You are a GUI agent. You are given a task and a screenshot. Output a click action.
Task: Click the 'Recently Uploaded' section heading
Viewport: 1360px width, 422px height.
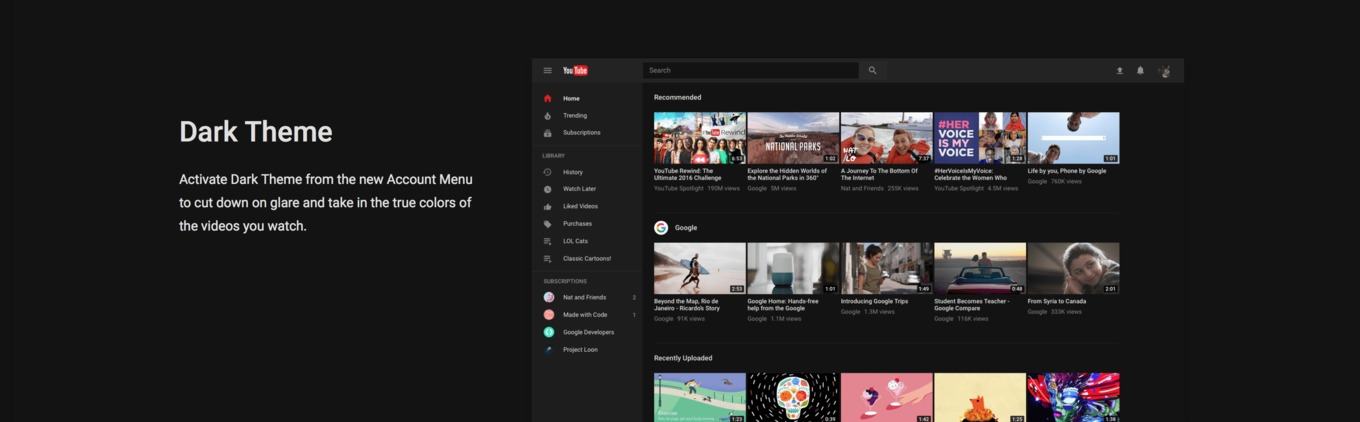point(683,358)
